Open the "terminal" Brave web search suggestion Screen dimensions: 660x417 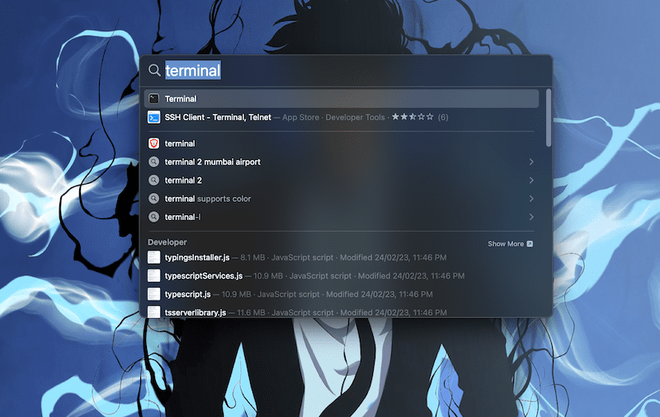click(341, 143)
